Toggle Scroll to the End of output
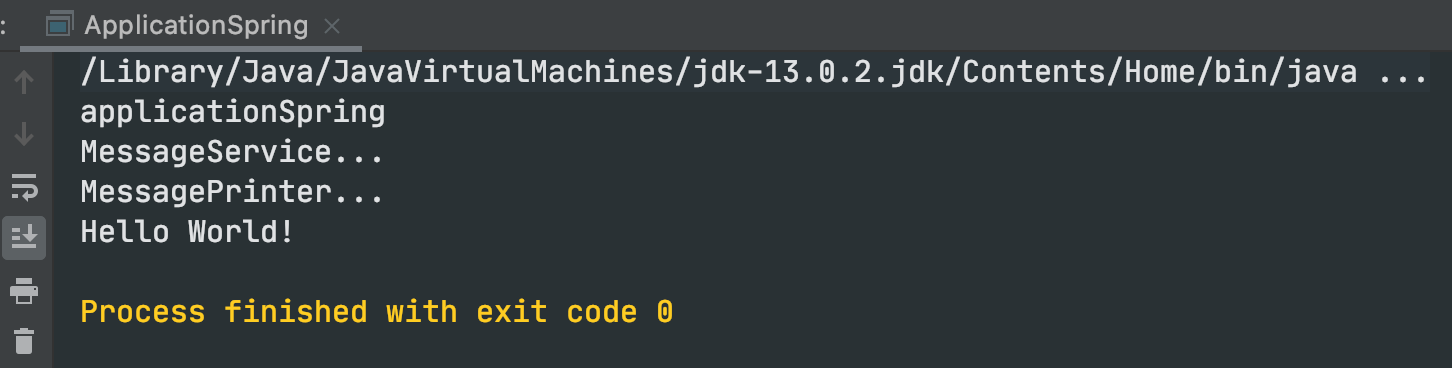The height and width of the screenshot is (368, 1452). tap(25, 237)
